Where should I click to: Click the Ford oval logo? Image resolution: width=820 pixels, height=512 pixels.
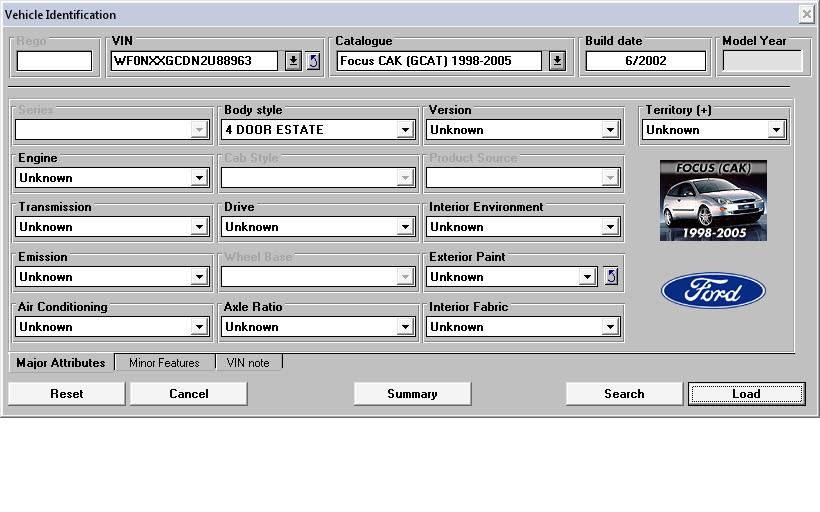(713, 292)
